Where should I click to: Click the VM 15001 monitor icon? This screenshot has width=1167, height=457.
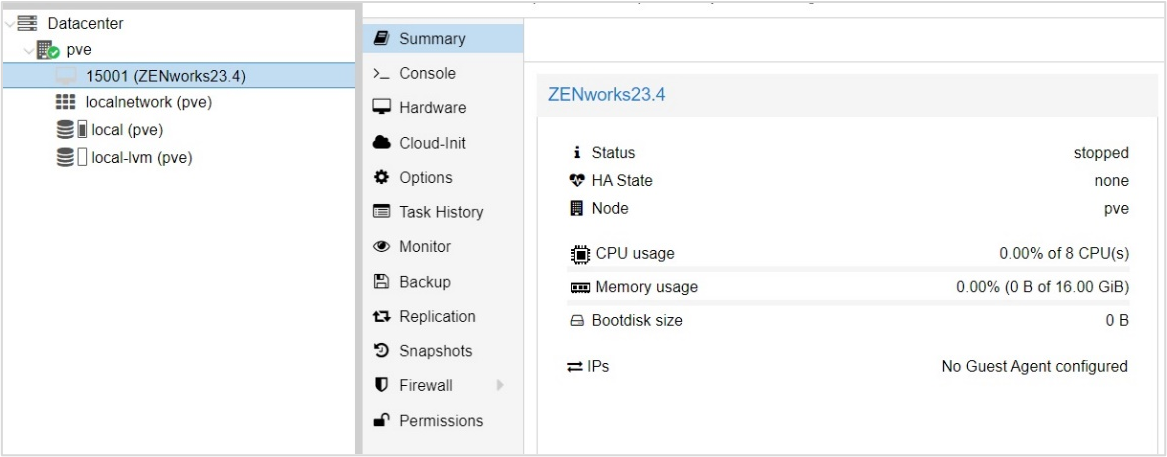(66, 76)
